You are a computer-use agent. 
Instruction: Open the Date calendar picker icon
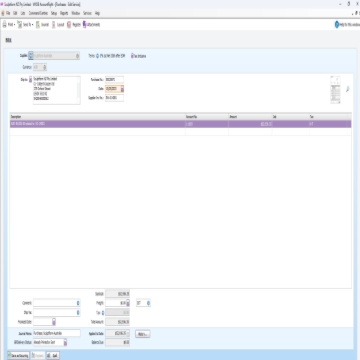pos(122,89)
